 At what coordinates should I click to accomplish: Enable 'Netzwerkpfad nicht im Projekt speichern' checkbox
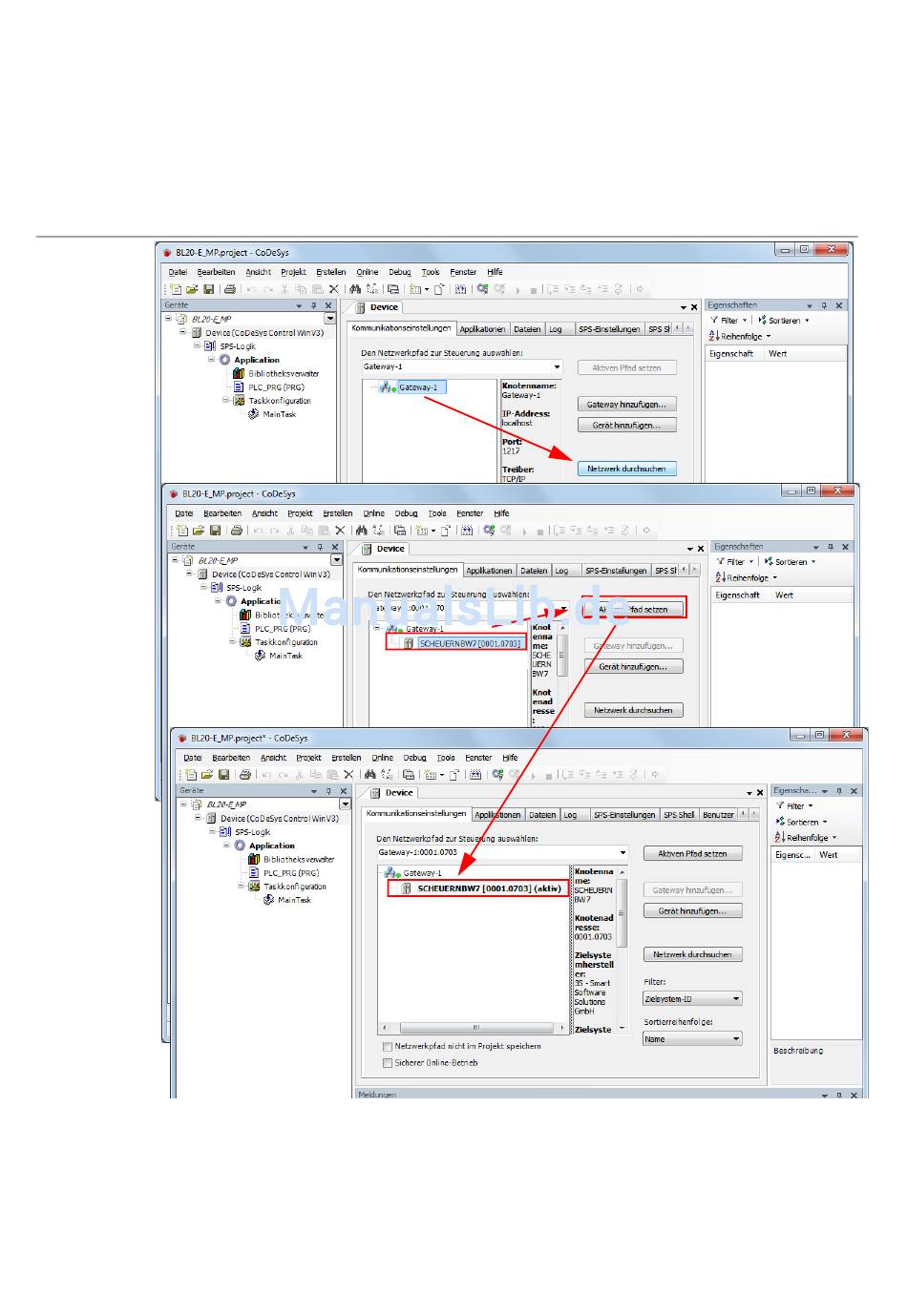pos(388,1047)
